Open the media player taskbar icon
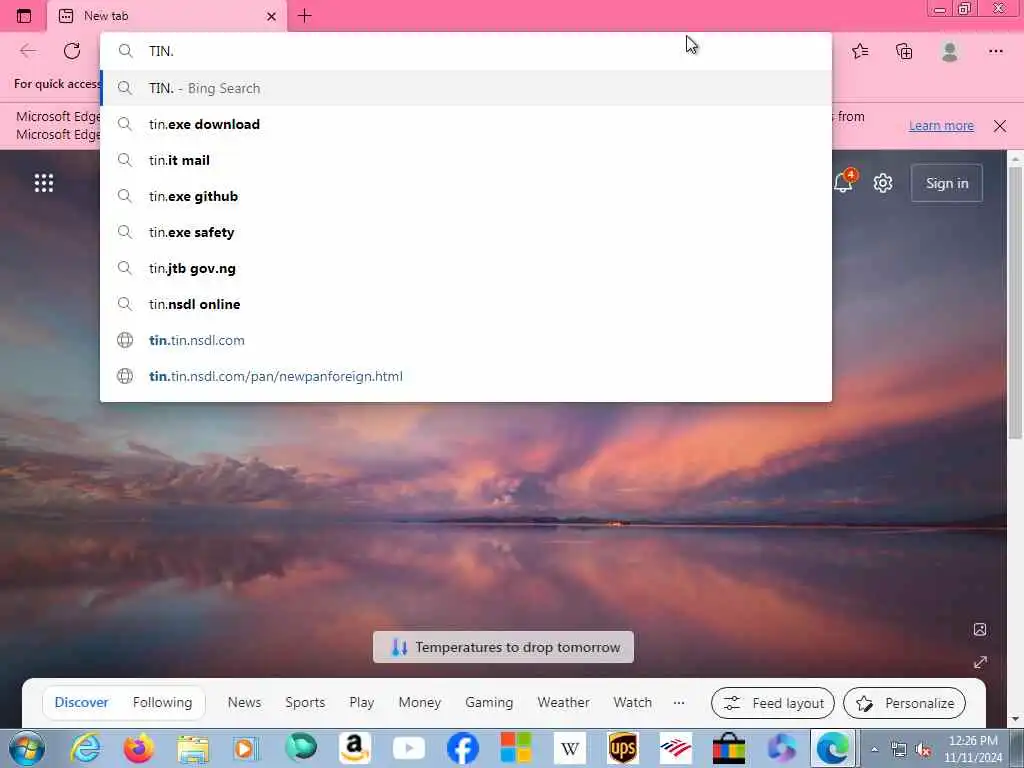 (x=246, y=748)
